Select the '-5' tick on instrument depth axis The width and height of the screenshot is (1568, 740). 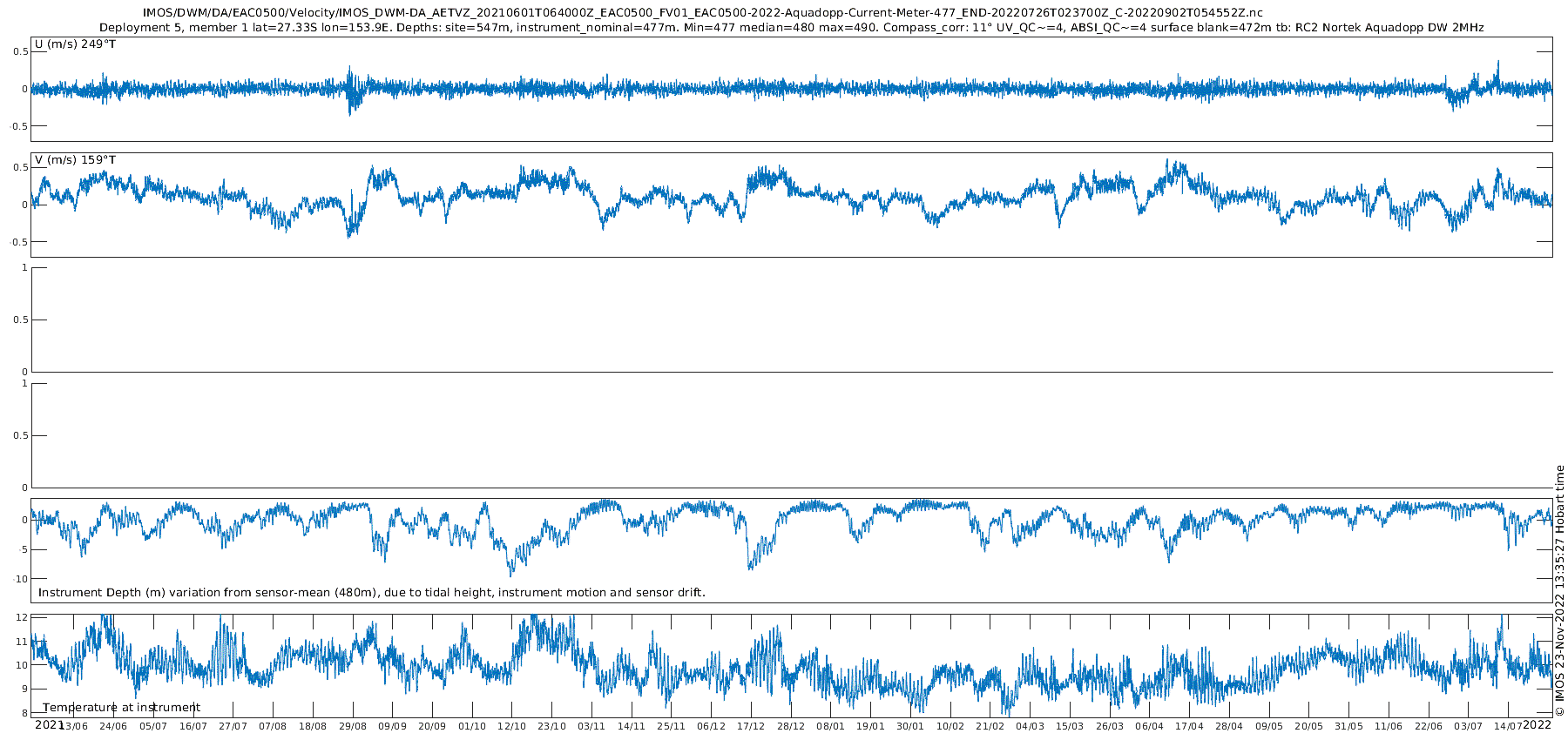[x=24, y=549]
